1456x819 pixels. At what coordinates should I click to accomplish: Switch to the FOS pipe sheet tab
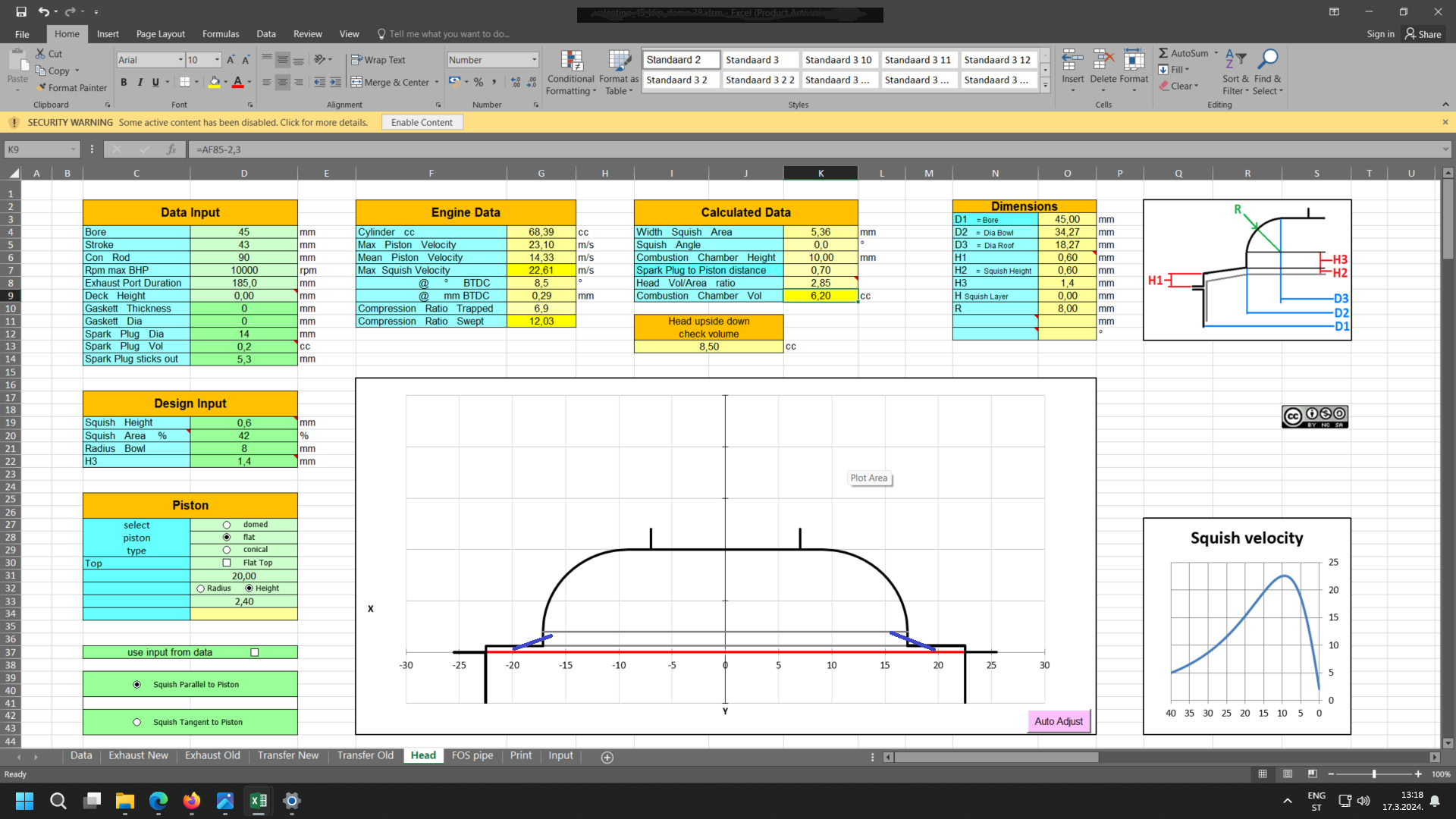472,755
